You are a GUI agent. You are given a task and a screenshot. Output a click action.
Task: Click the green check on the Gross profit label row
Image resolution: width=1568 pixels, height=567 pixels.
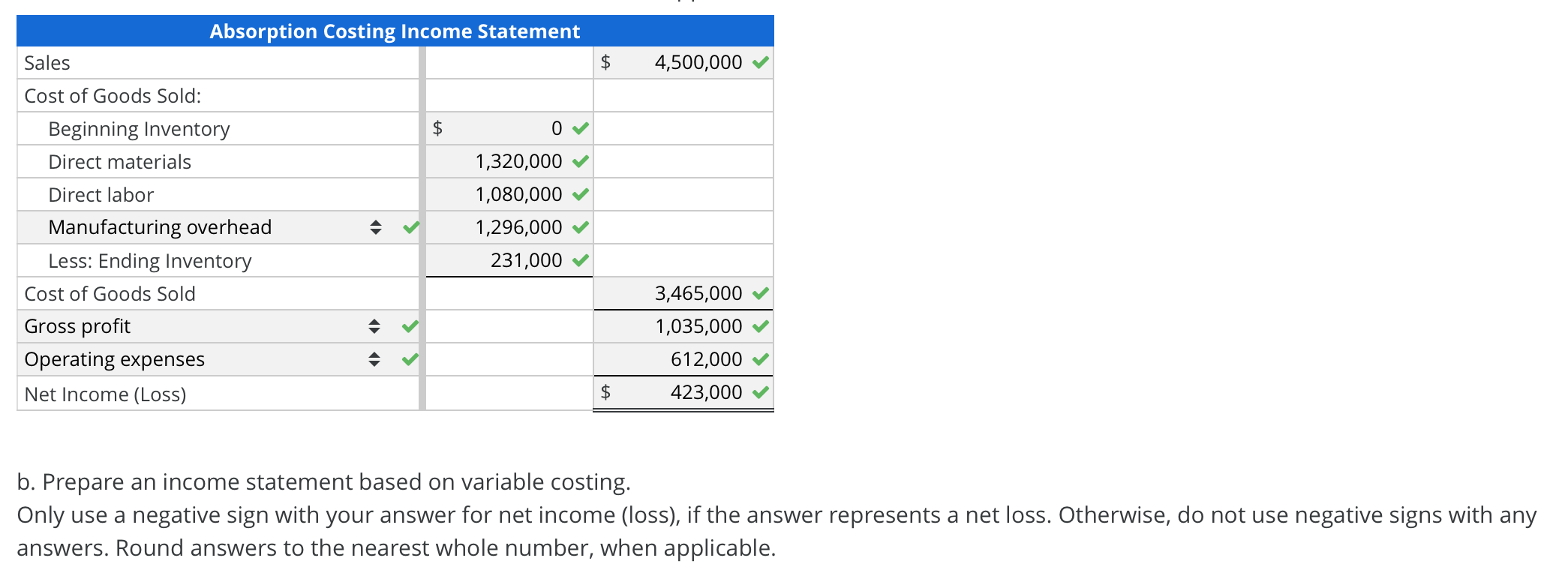pyautogui.click(x=409, y=325)
